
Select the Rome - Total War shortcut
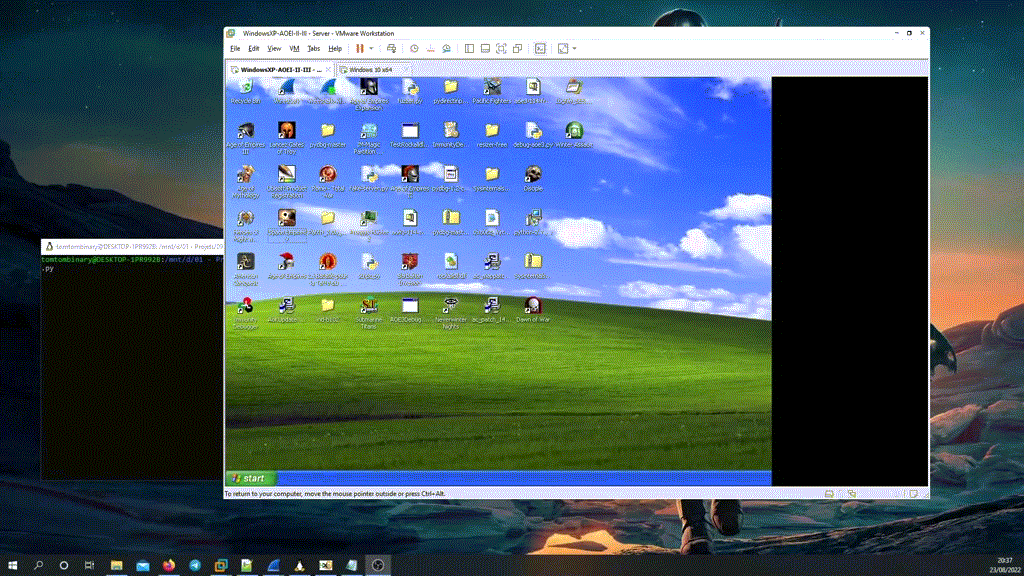coord(328,182)
